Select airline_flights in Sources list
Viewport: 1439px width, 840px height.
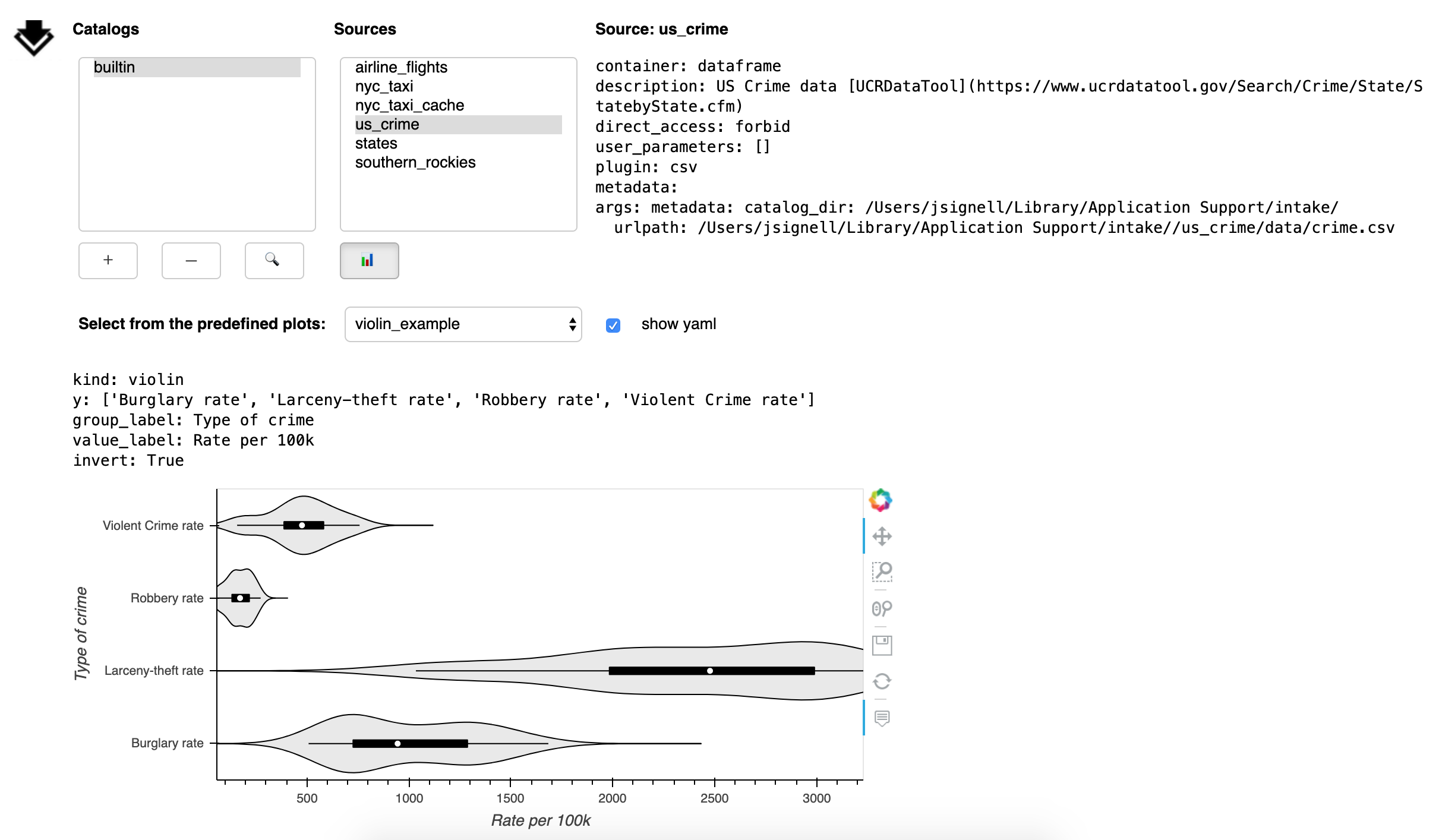click(401, 67)
